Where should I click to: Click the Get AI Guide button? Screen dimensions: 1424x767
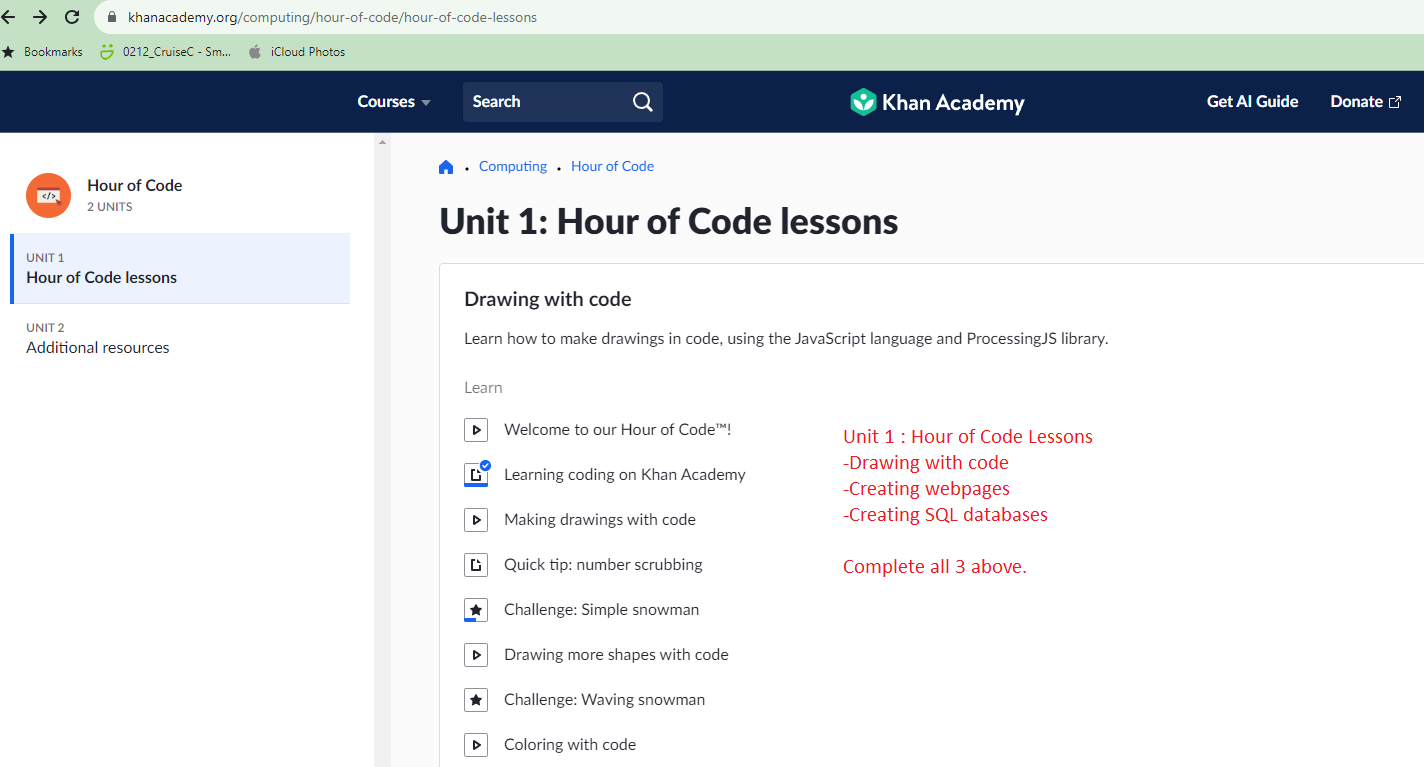(1252, 102)
